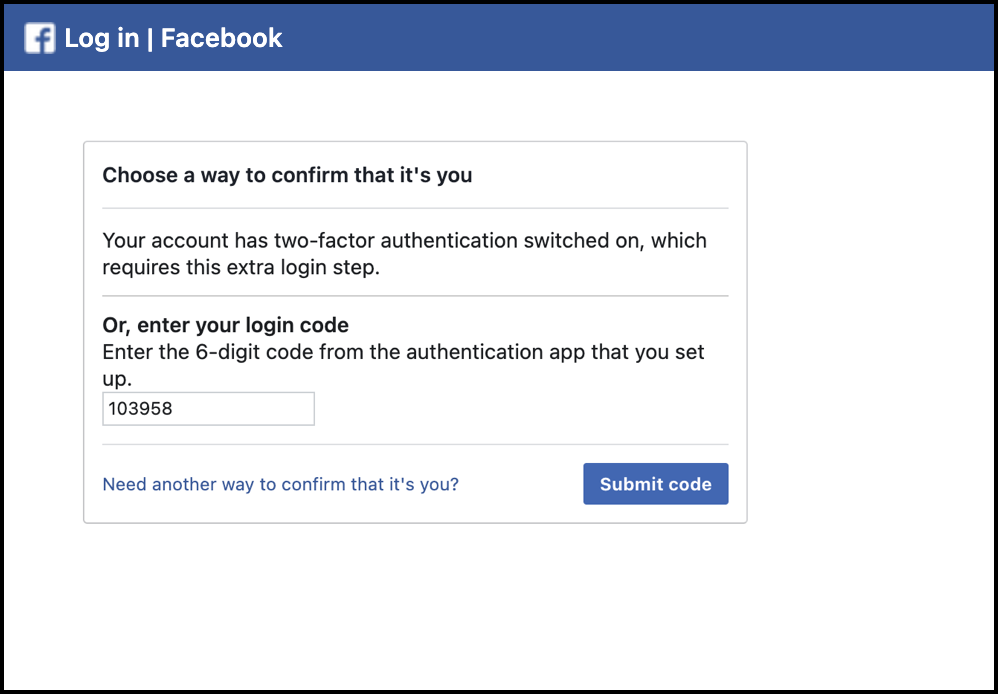Open "Need another way to confirm" link

[x=280, y=484]
